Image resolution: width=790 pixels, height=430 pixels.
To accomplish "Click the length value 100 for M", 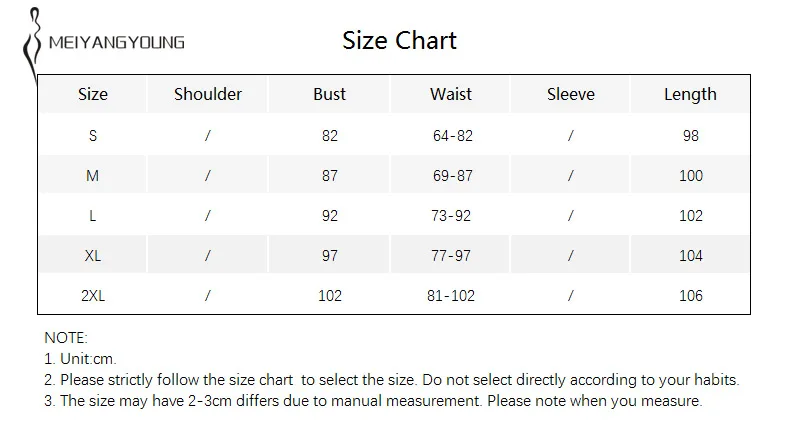I will tap(691, 175).
